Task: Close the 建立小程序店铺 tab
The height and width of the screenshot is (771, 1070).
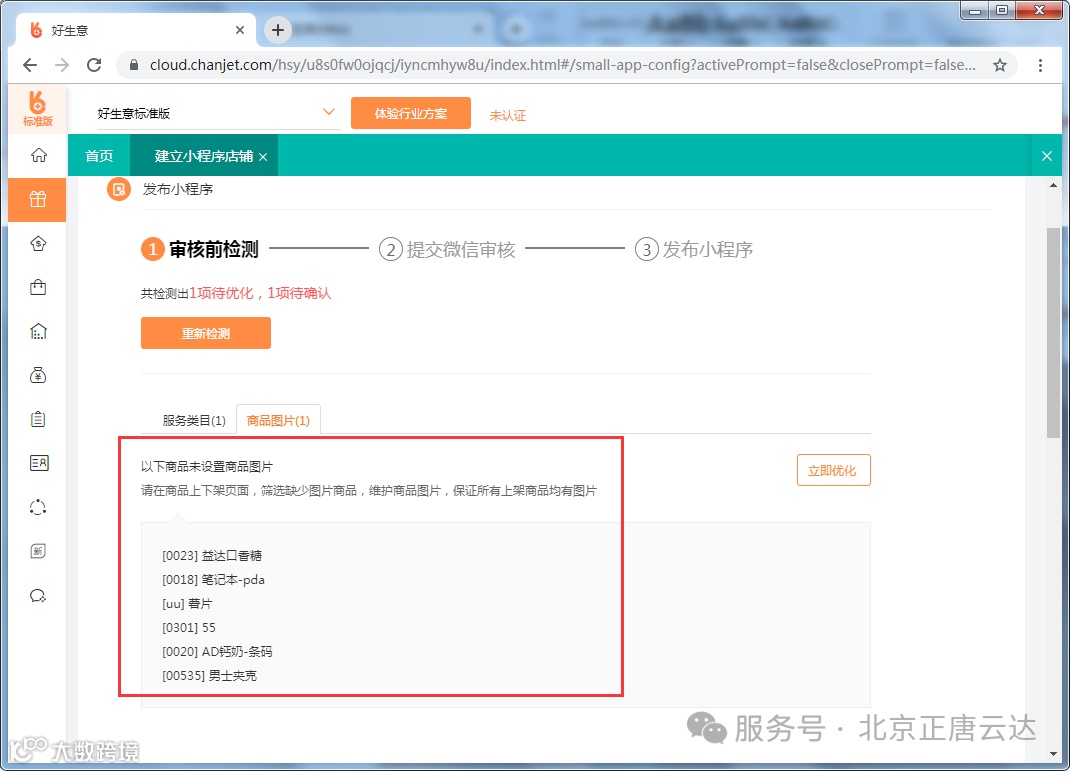Action: coord(263,157)
